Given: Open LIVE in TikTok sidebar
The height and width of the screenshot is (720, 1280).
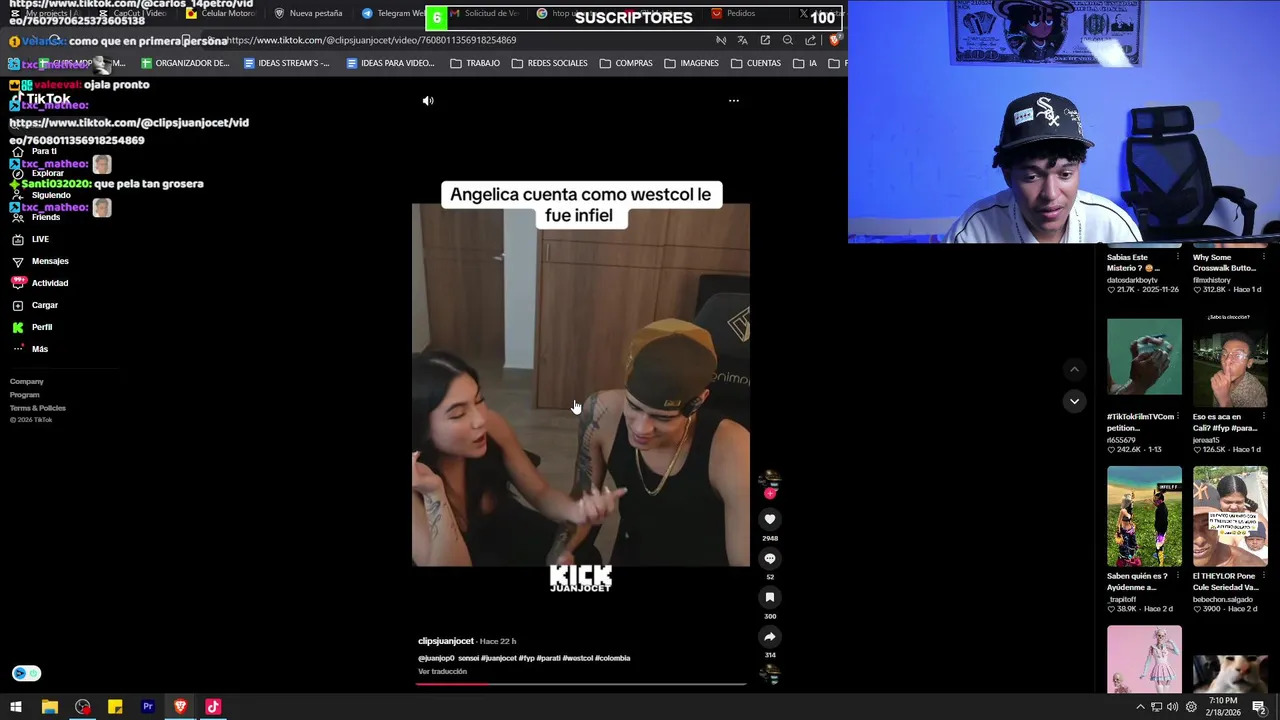Looking at the screenshot, I should tap(31, 239).
